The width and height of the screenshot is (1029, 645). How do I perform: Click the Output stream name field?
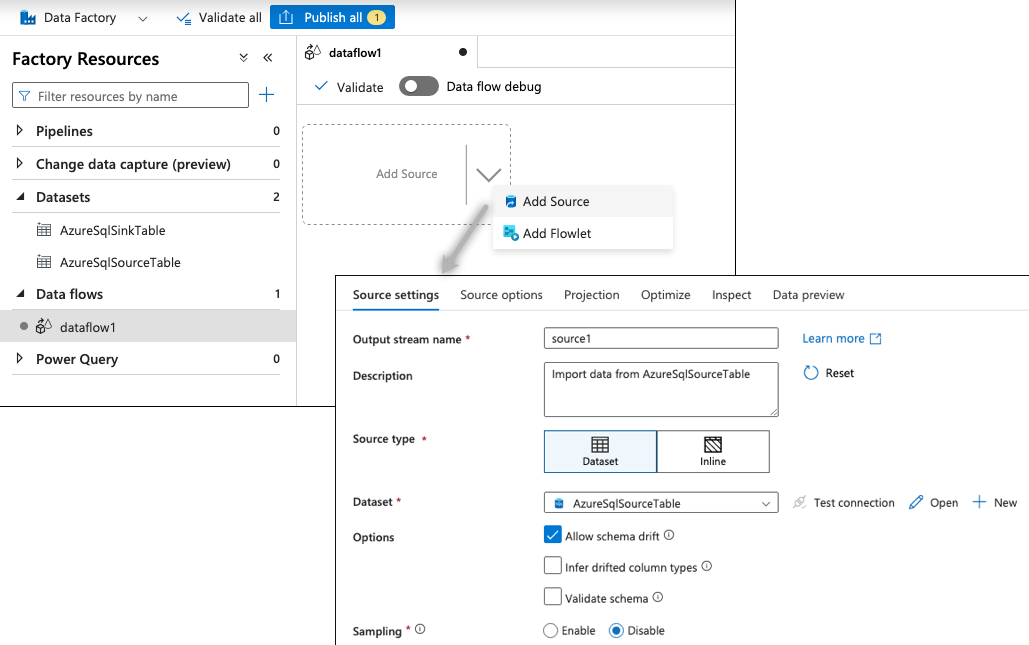660,339
